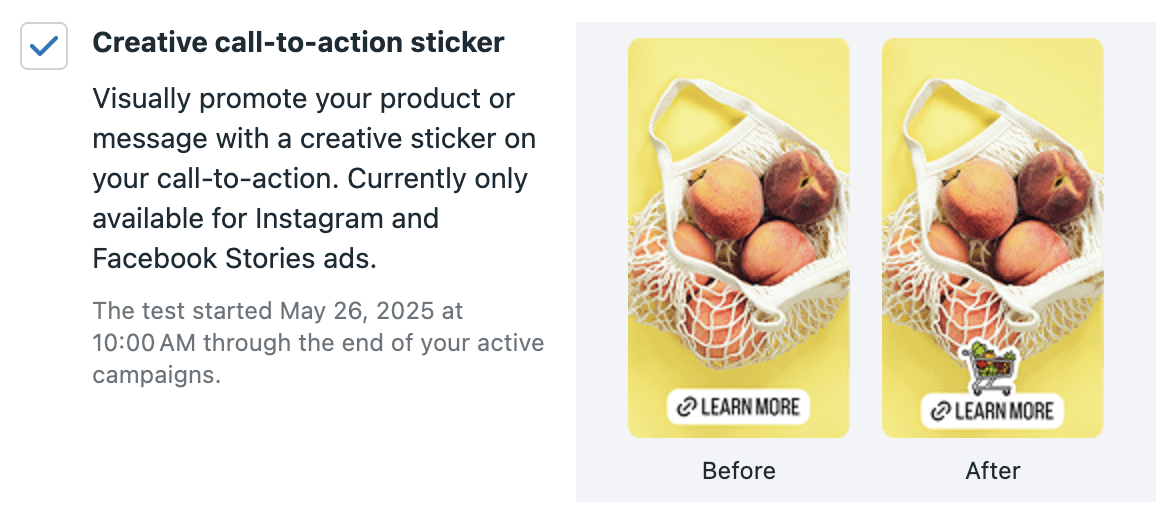Viewport: 1174px width, 526px height.
Task: Click the "Facebook Stories ads" text
Action: [x=234, y=258]
